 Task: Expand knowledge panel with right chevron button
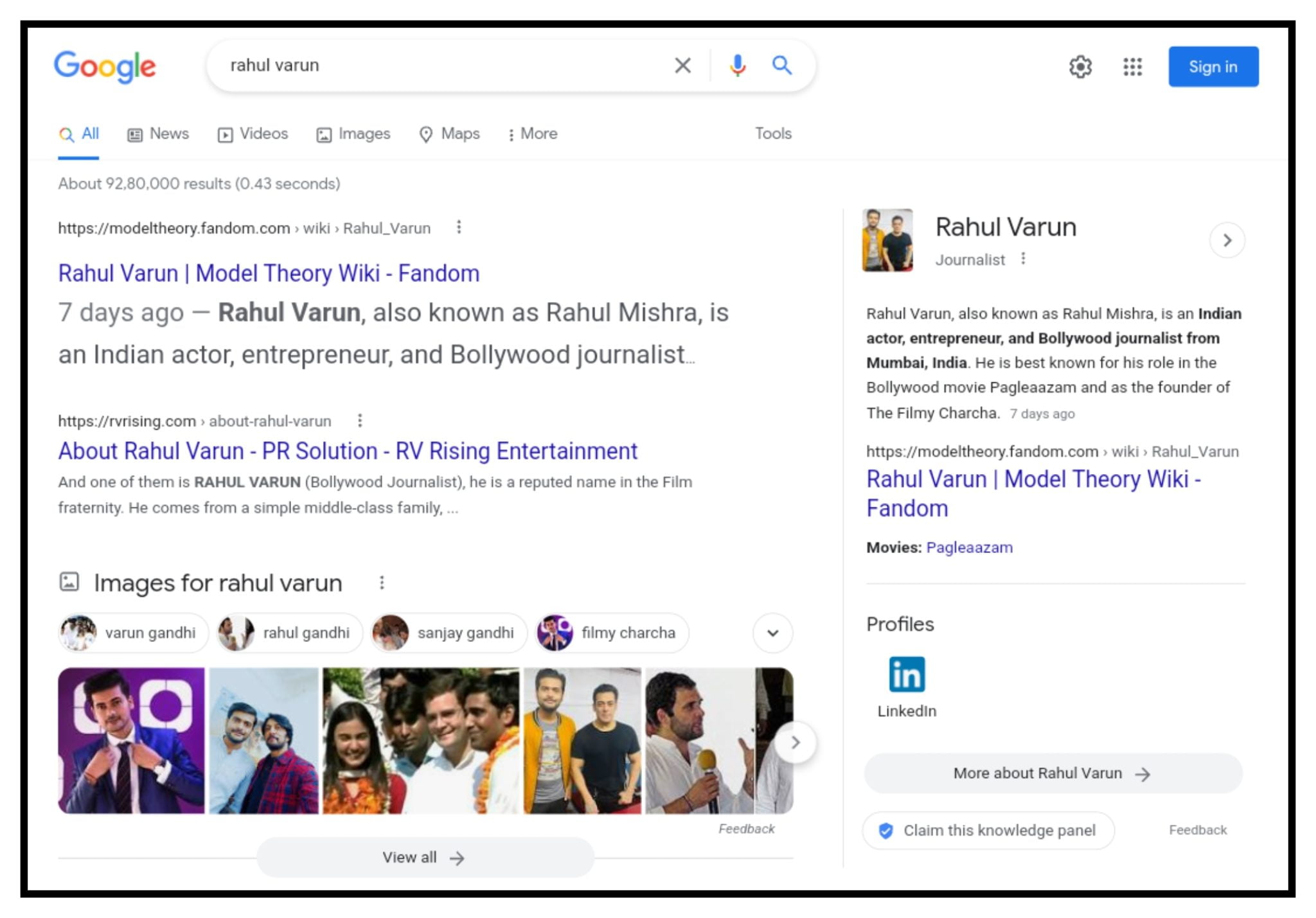pyautogui.click(x=1227, y=240)
